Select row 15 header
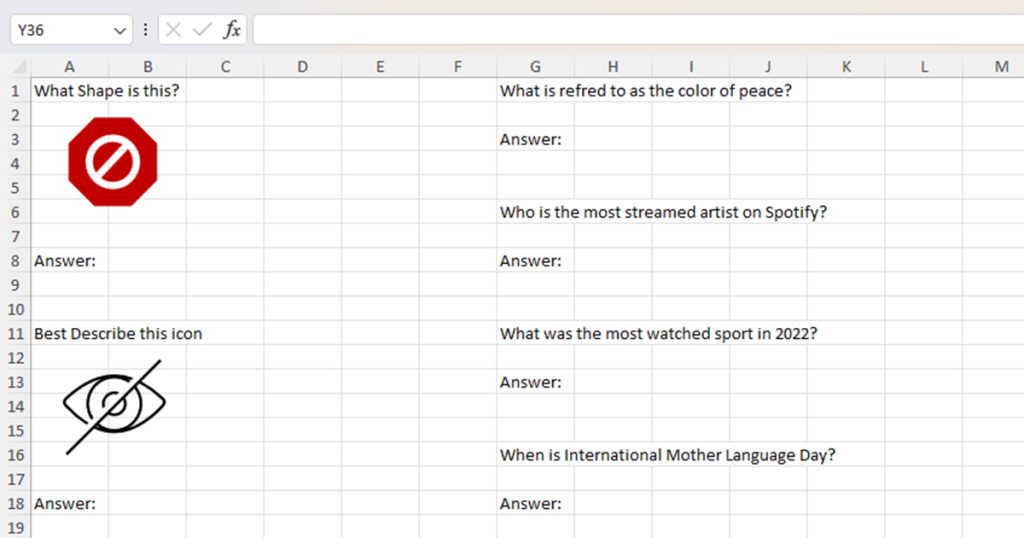Screen dimensions: 1024x538 (15, 431)
